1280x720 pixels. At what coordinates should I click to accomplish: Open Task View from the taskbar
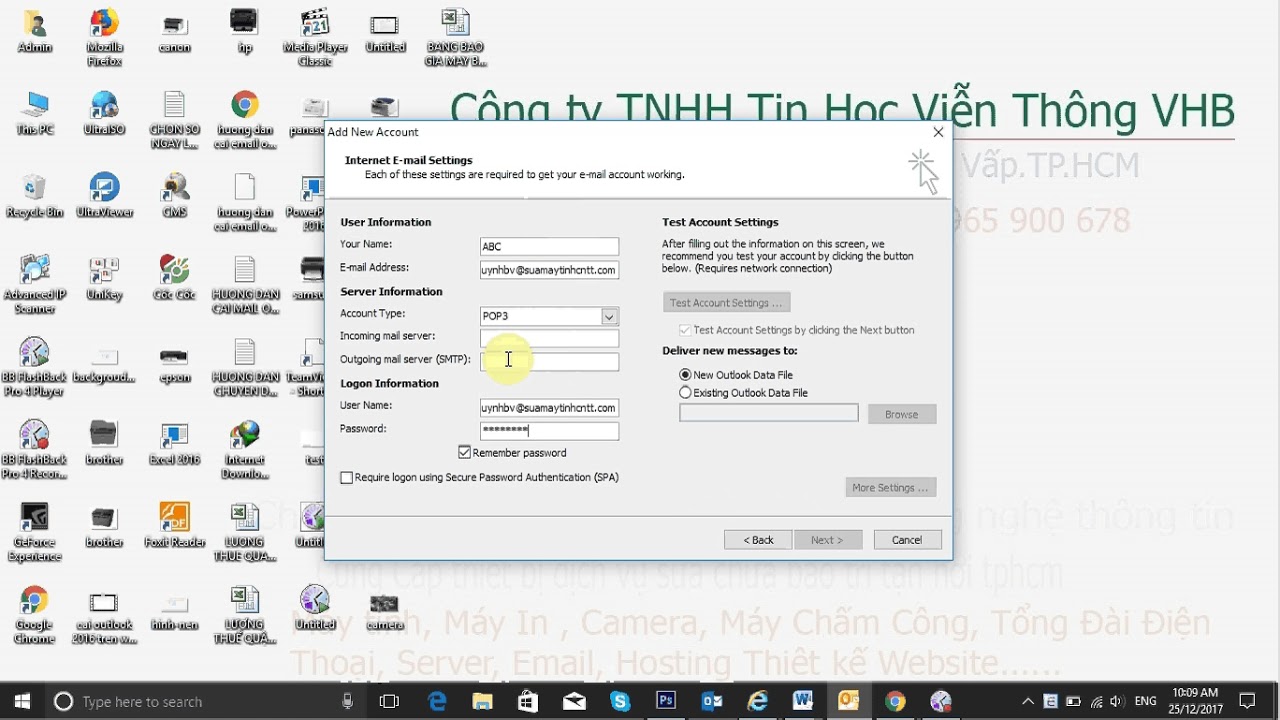pos(390,701)
